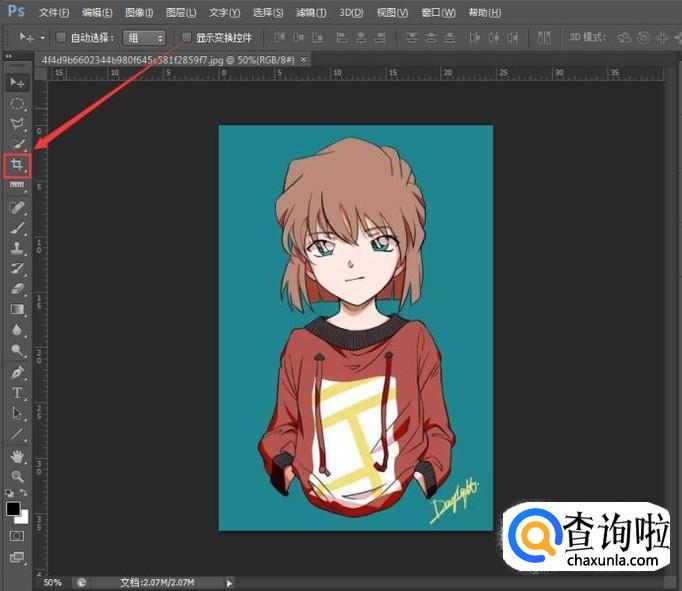
Task: Toggle the 显示变换控件 checkbox
Action: pos(186,37)
